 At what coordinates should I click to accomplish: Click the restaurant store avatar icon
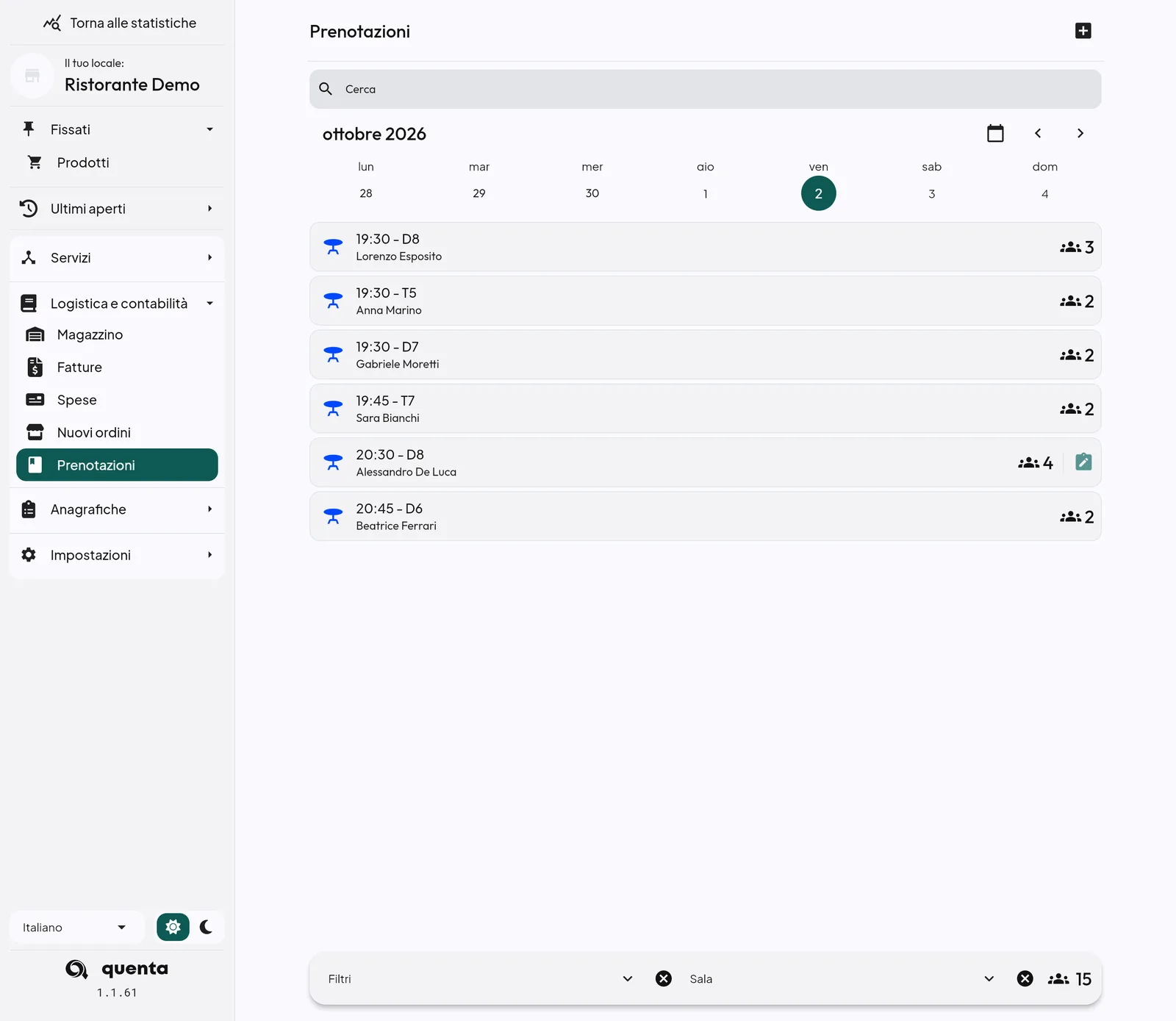32,75
